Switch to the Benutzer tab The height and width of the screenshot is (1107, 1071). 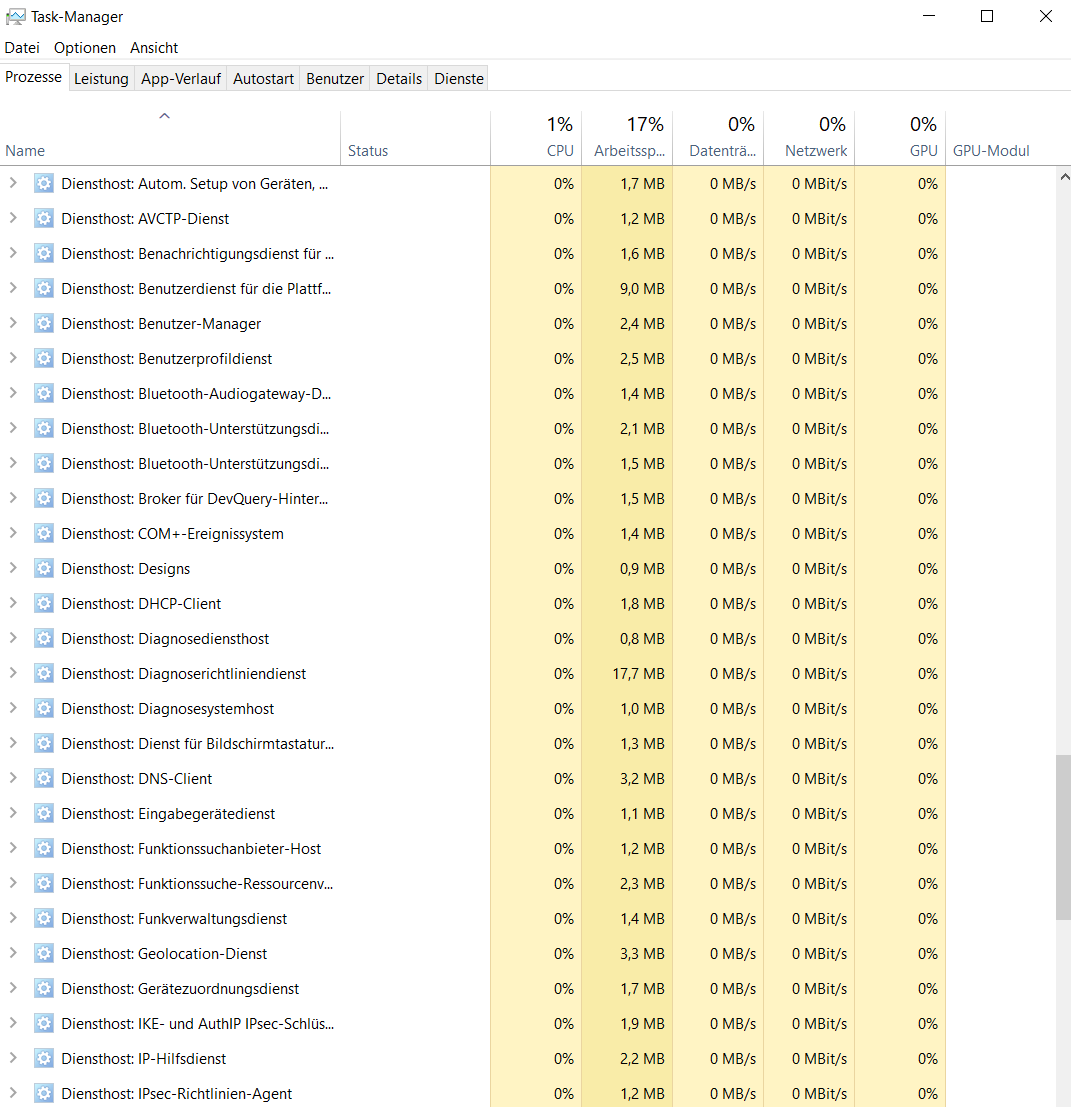pos(335,78)
